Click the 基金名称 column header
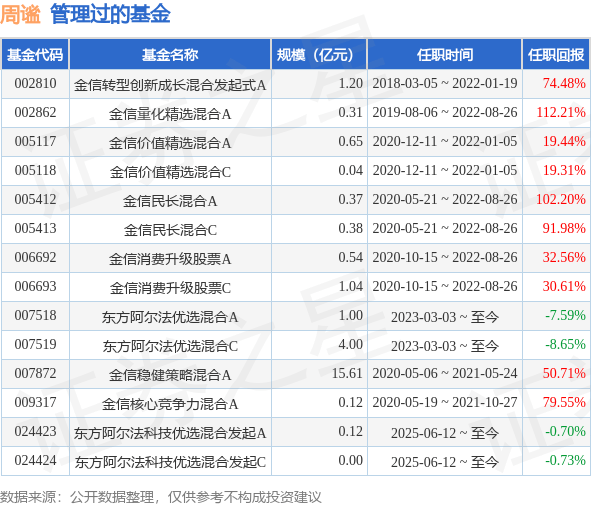The height and width of the screenshot is (506, 591). pyautogui.click(x=170, y=55)
